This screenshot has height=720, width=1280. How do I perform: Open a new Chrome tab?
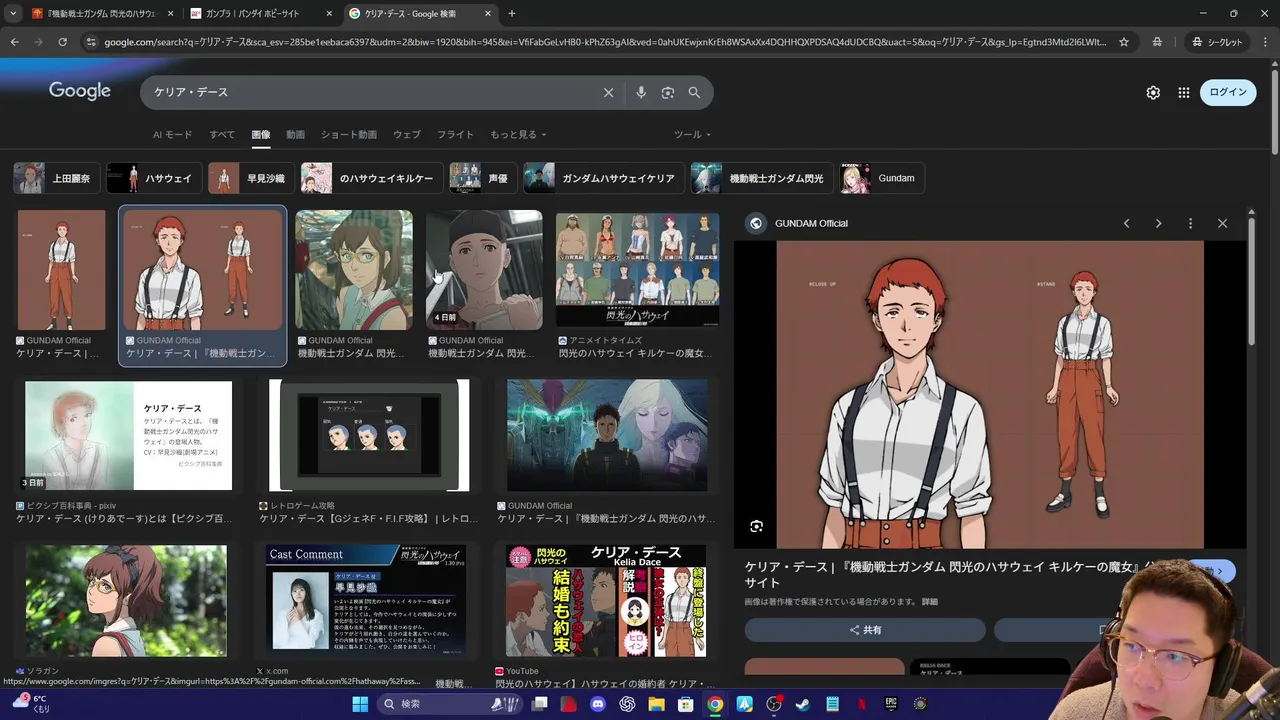[512, 13]
